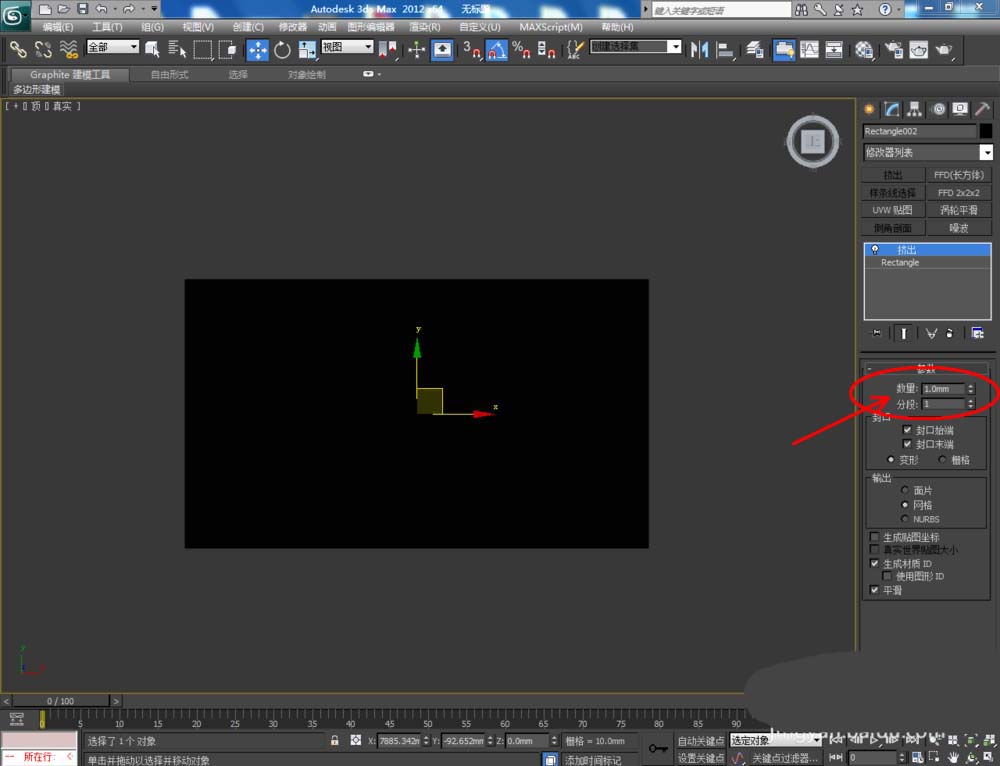
Task: Toggle 封口始端 cap start checkbox
Action: tap(907, 430)
